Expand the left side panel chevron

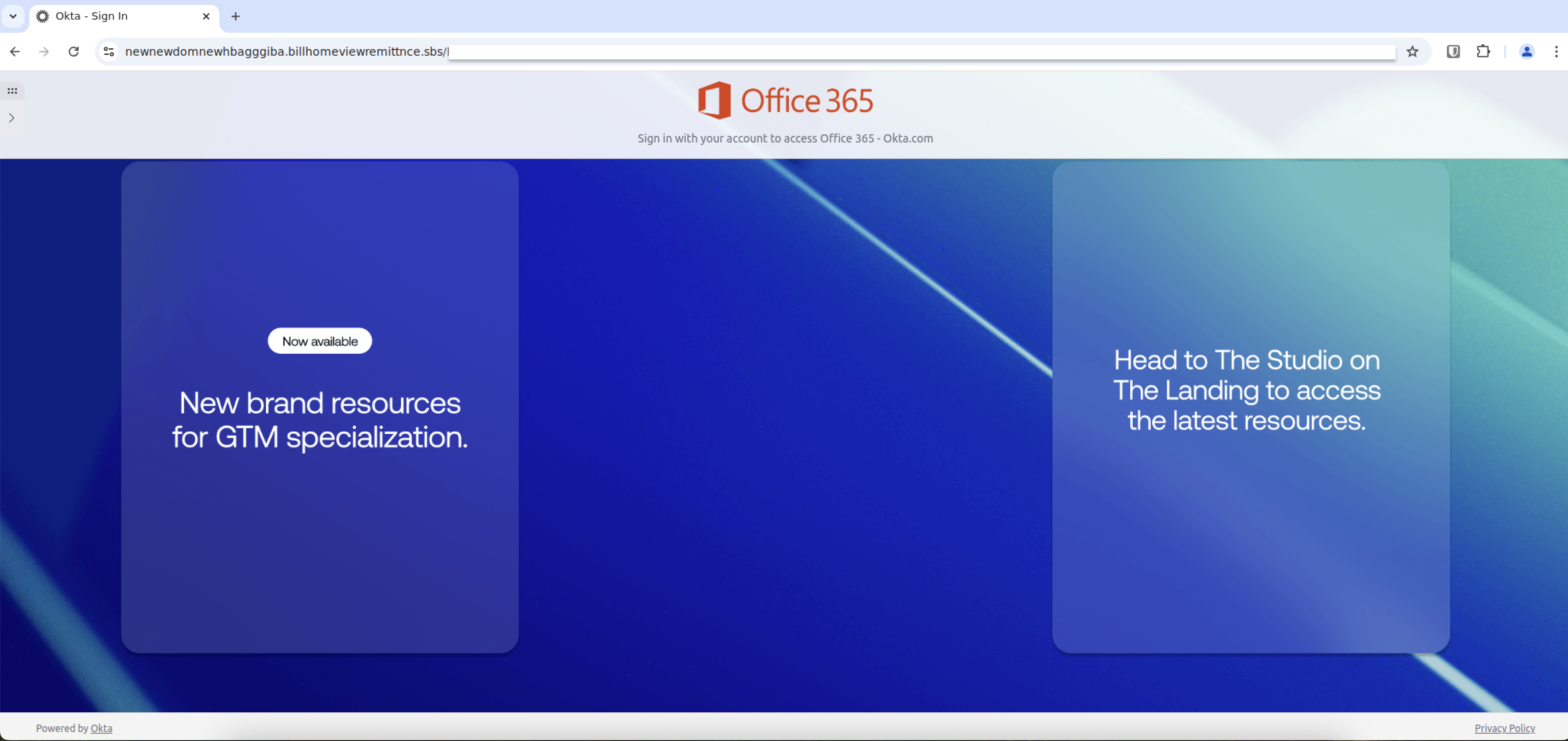(11, 118)
